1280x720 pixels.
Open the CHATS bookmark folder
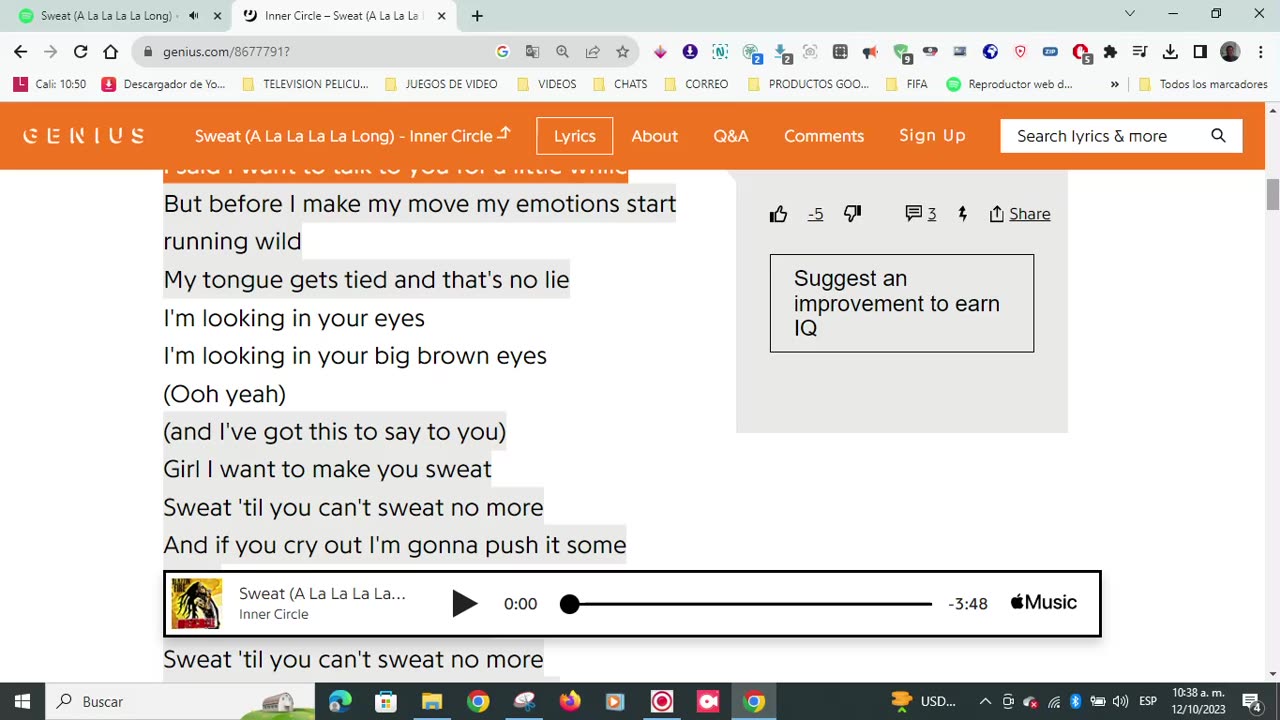point(620,84)
